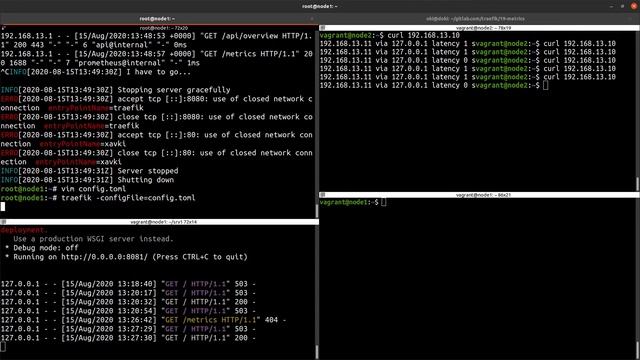
Task: Switch to the root@node1 tab
Action: 157,18
